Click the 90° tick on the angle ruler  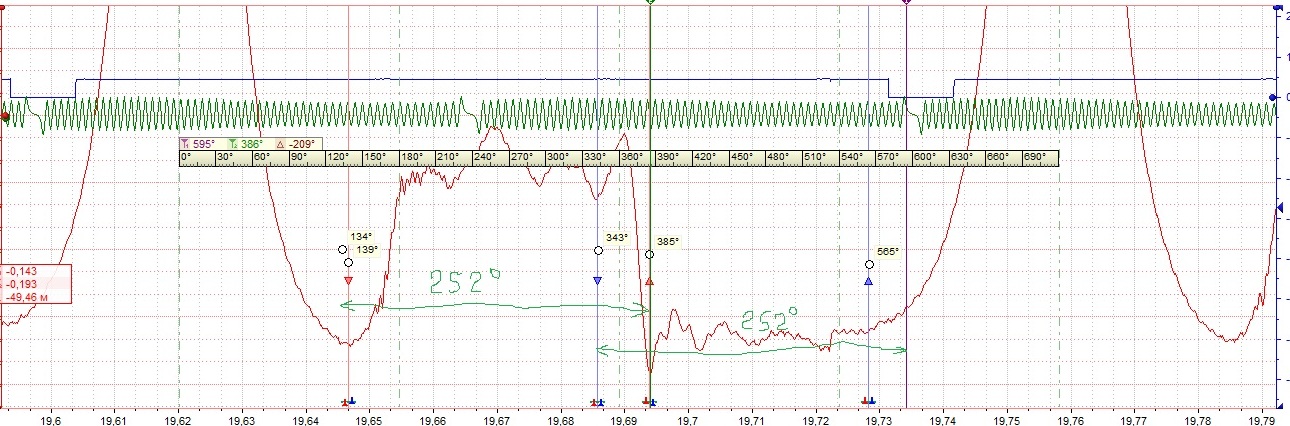297,158
